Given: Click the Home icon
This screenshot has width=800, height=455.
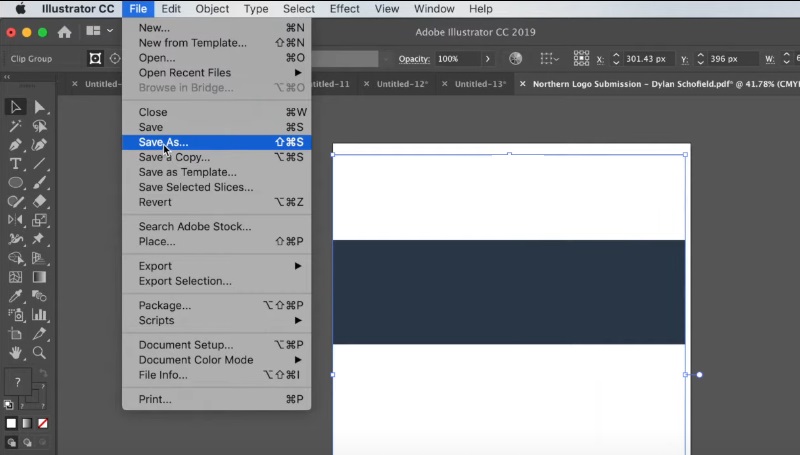Looking at the screenshot, I should [x=64, y=32].
